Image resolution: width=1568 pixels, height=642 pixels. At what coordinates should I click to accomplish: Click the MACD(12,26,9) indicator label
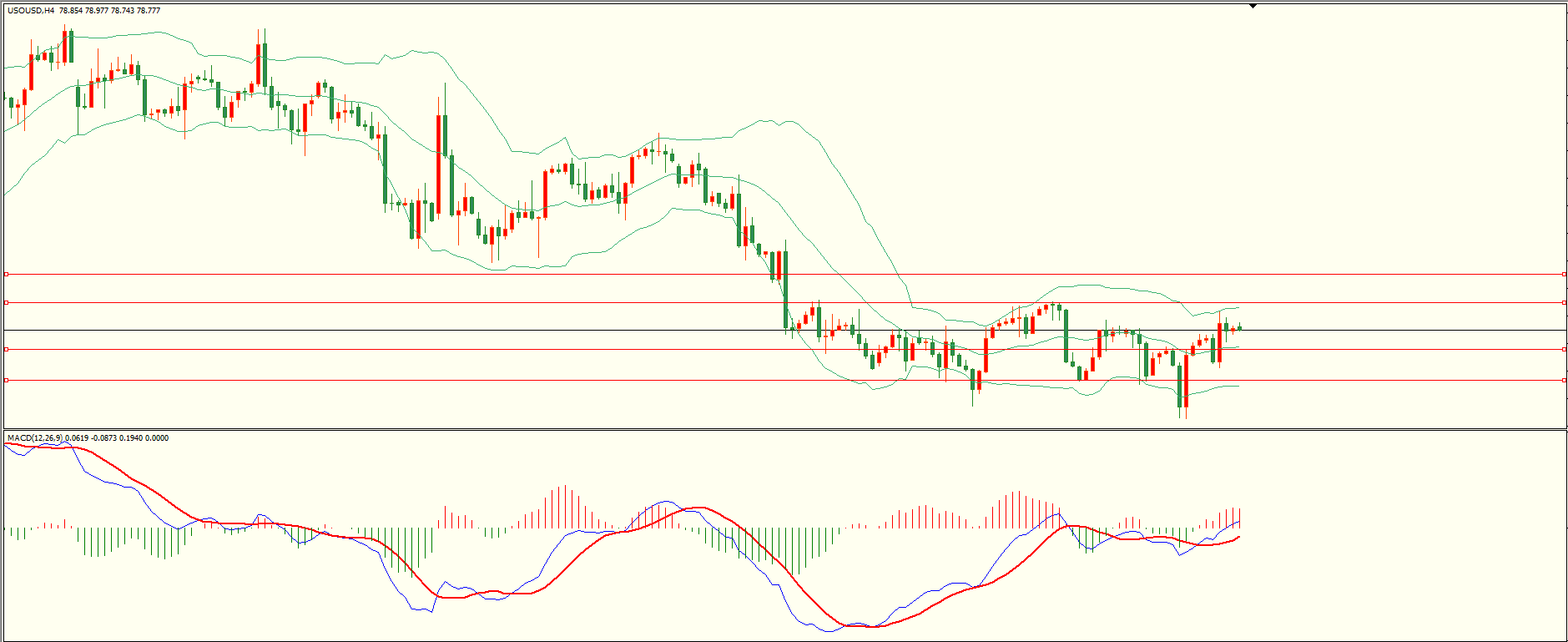click(x=34, y=437)
